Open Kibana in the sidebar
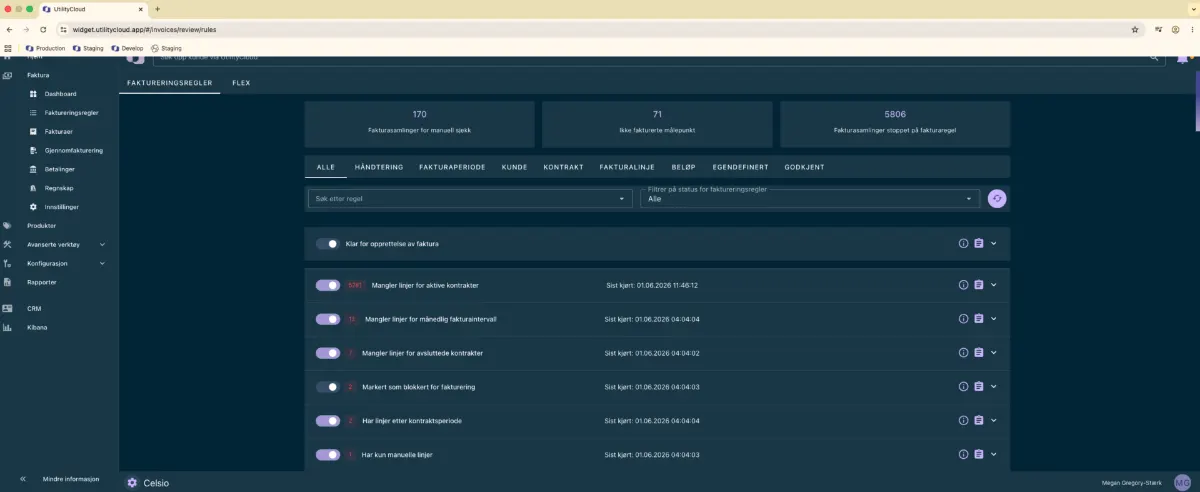Image resolution: width=1200 pixels, height=492 pixels. 36,327
